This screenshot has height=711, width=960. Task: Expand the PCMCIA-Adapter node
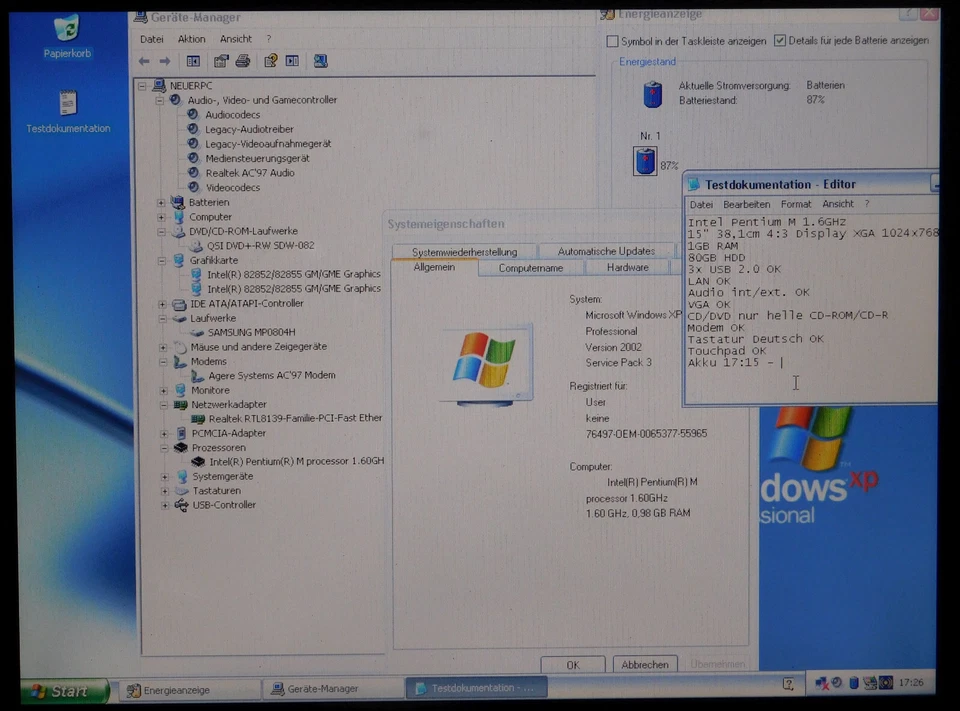(164, 434)
